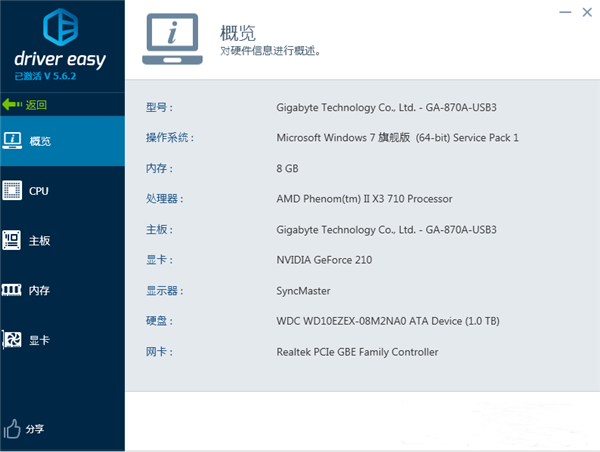Image resolution: width=600 pixels, height=452 pixels.
Task: Click the 内存 memory stick icon
Action: pos(11,290)
